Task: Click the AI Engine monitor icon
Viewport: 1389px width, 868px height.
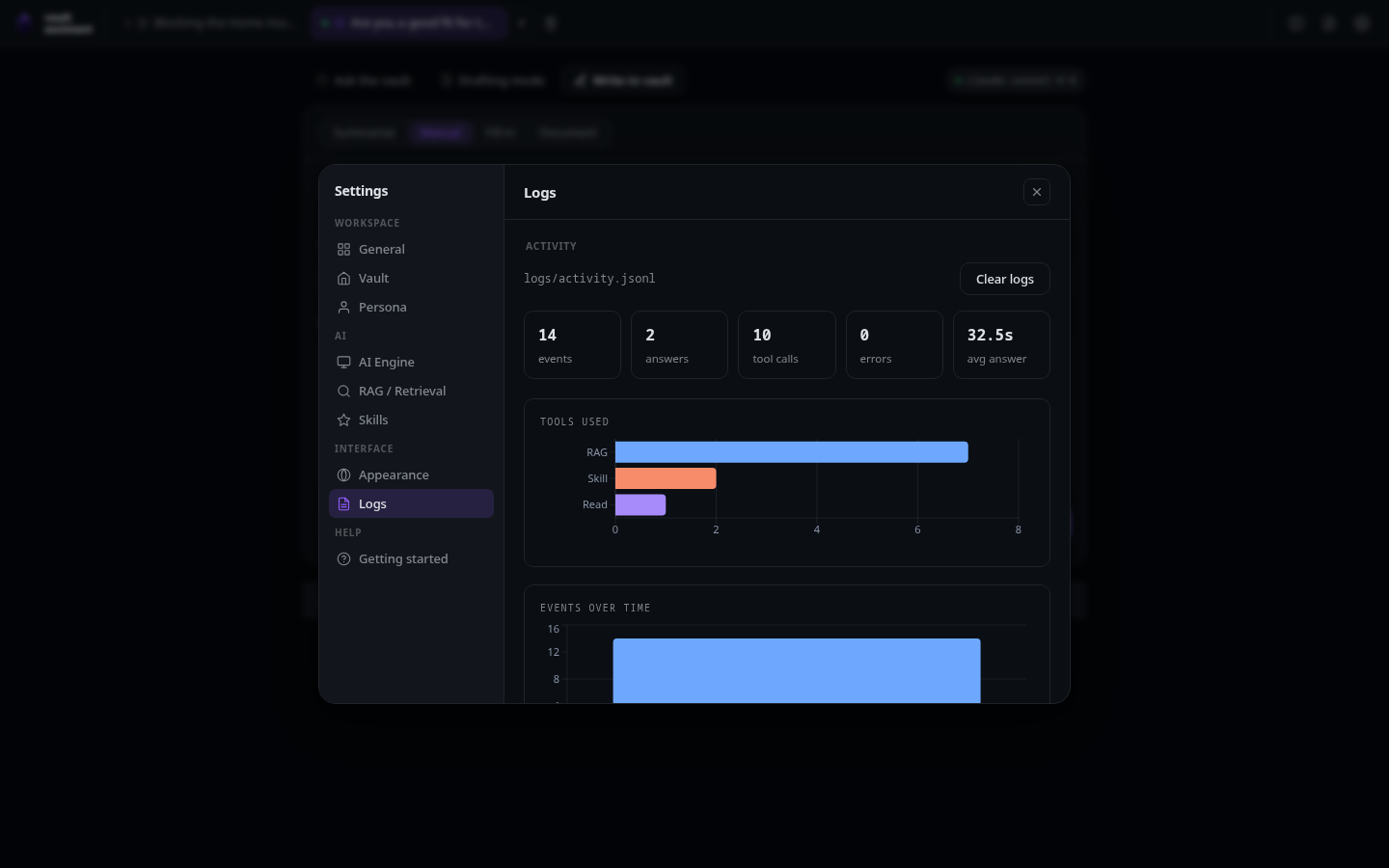Action: 343,362
